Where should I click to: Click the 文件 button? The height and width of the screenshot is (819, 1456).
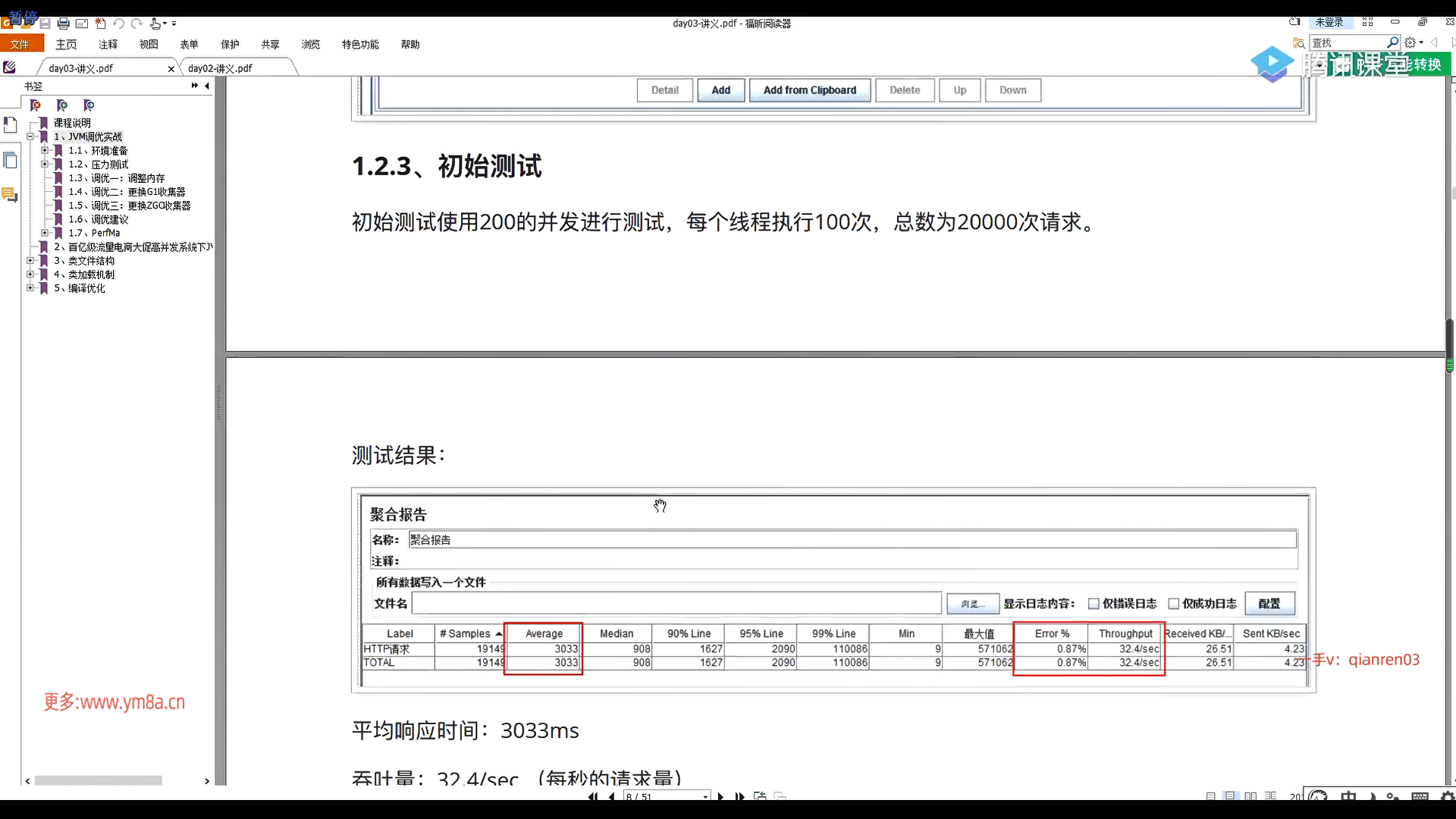[20, 45]
